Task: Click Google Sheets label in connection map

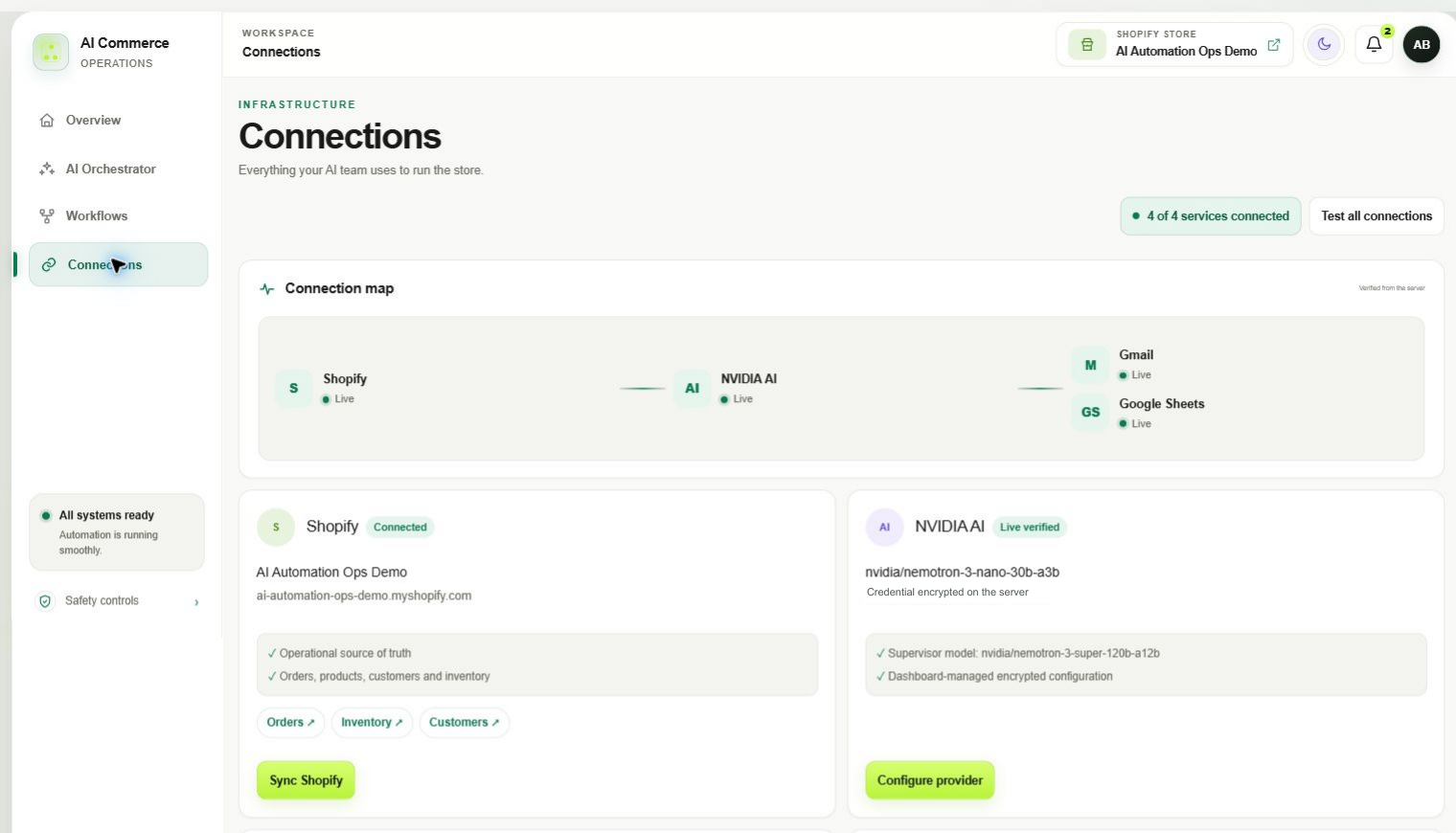Action: tap(1162, 404)
